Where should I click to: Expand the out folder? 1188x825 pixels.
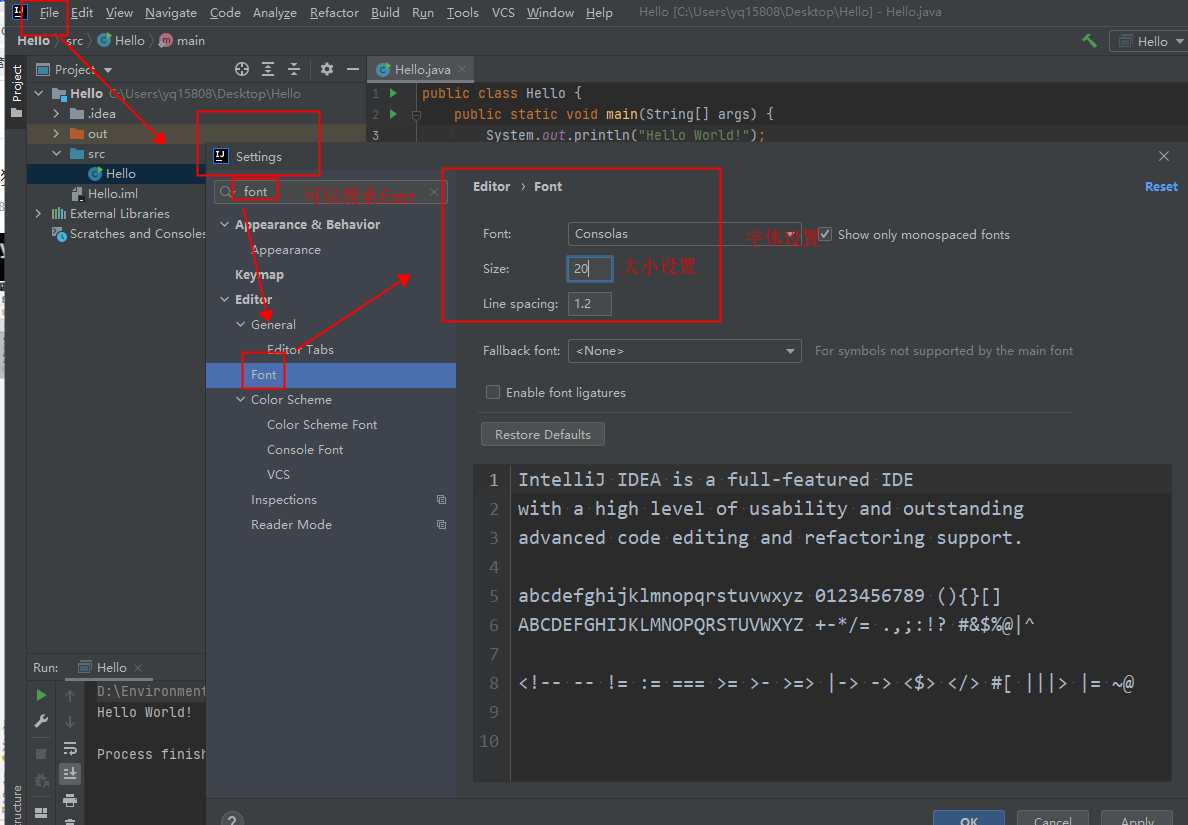(56, 133)
